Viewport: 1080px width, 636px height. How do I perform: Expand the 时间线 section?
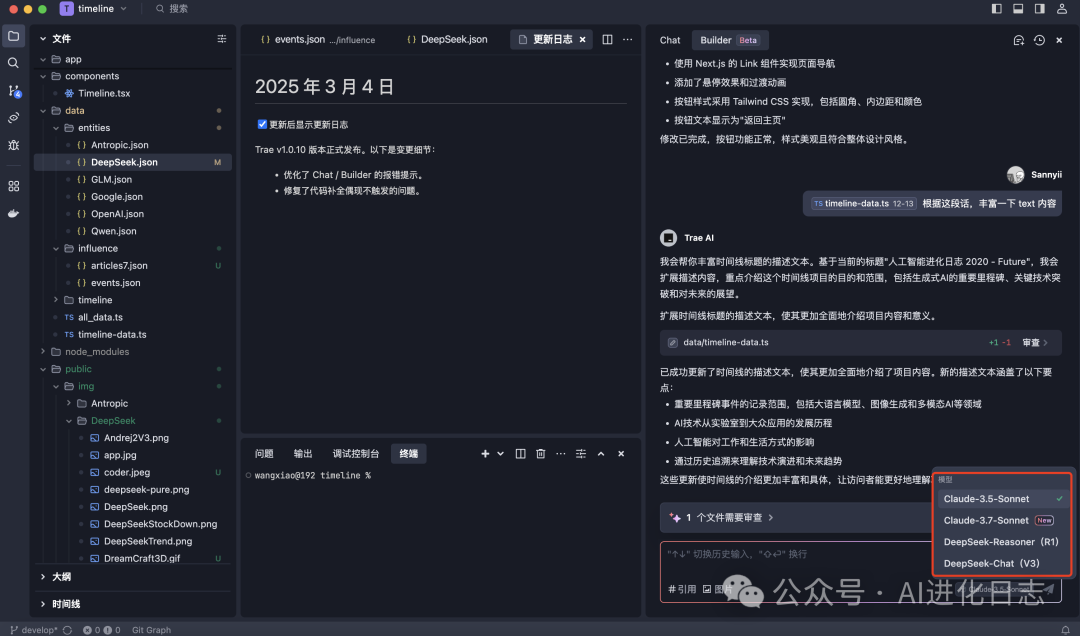pyautogui.click(x=43, y=604)
